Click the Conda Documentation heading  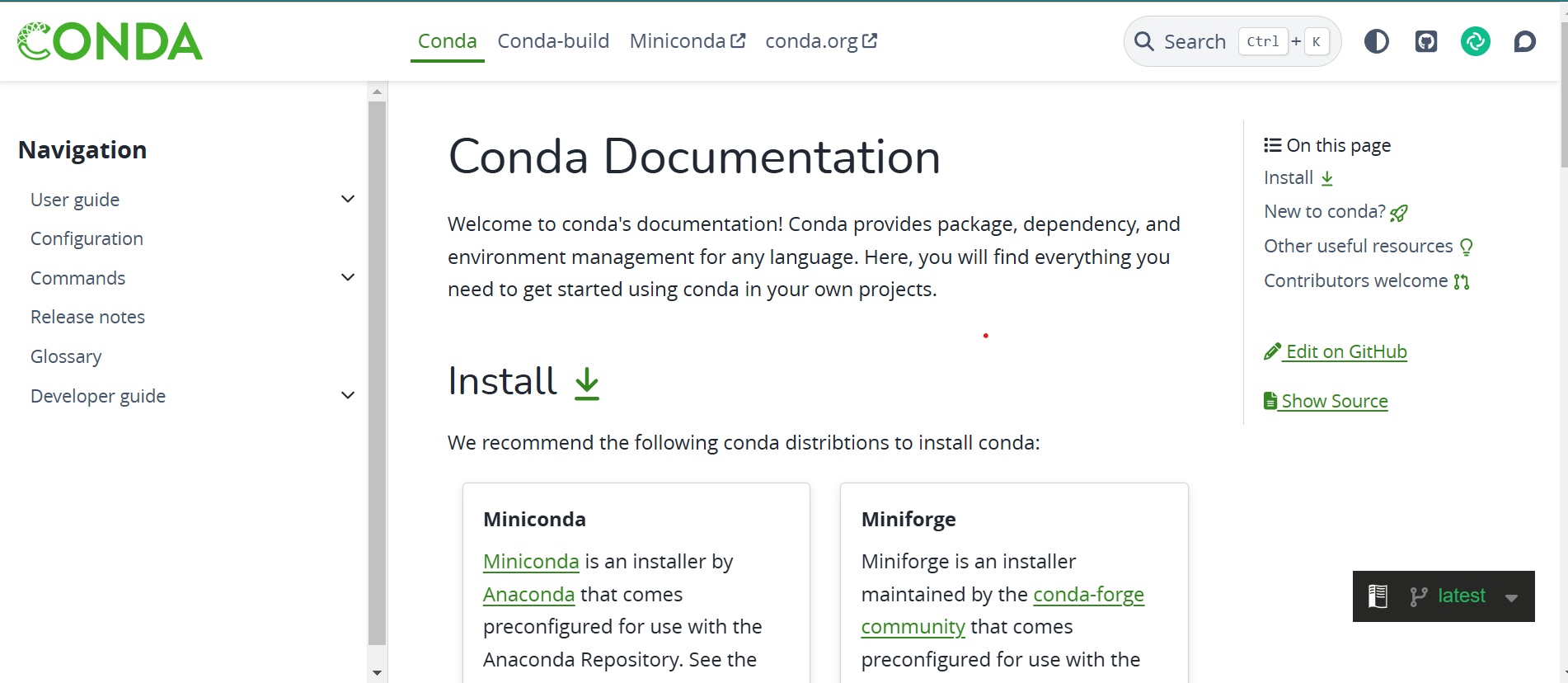pos(694,157)
